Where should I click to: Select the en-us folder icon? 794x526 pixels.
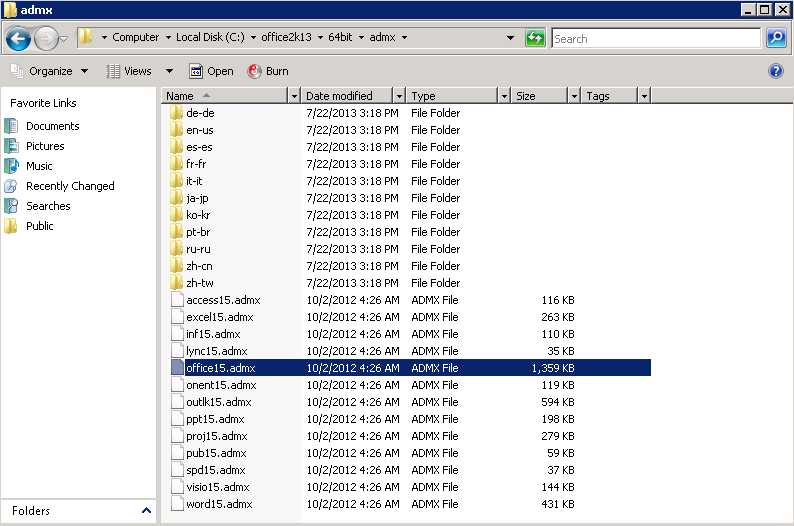coord(177,130)
